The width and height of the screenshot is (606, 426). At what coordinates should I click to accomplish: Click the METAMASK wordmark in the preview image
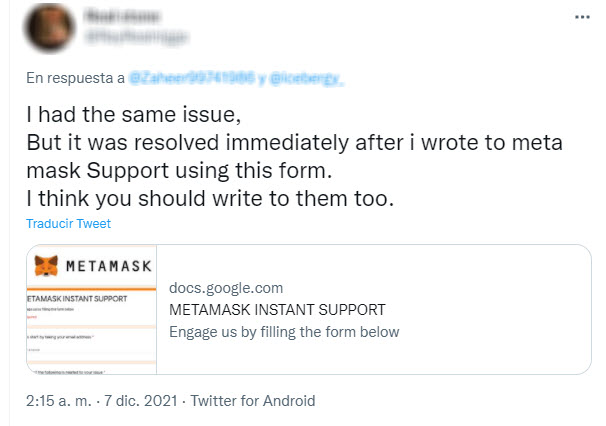107,266
